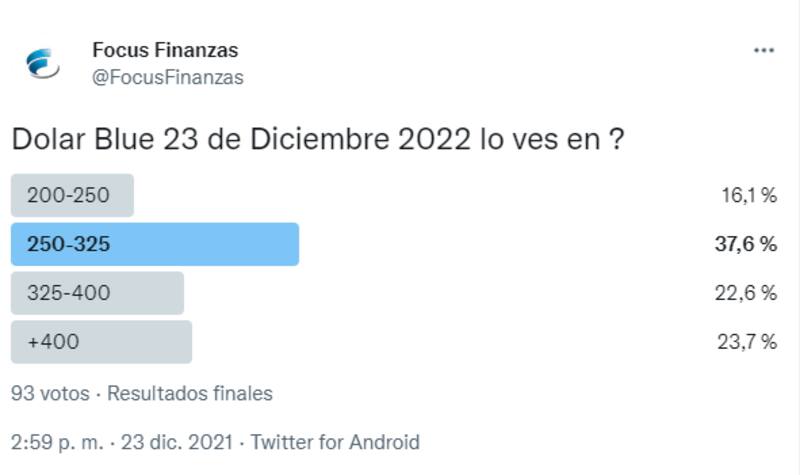
Task: Select the +400 poll option bar
Action: click(x=101, y=342)
